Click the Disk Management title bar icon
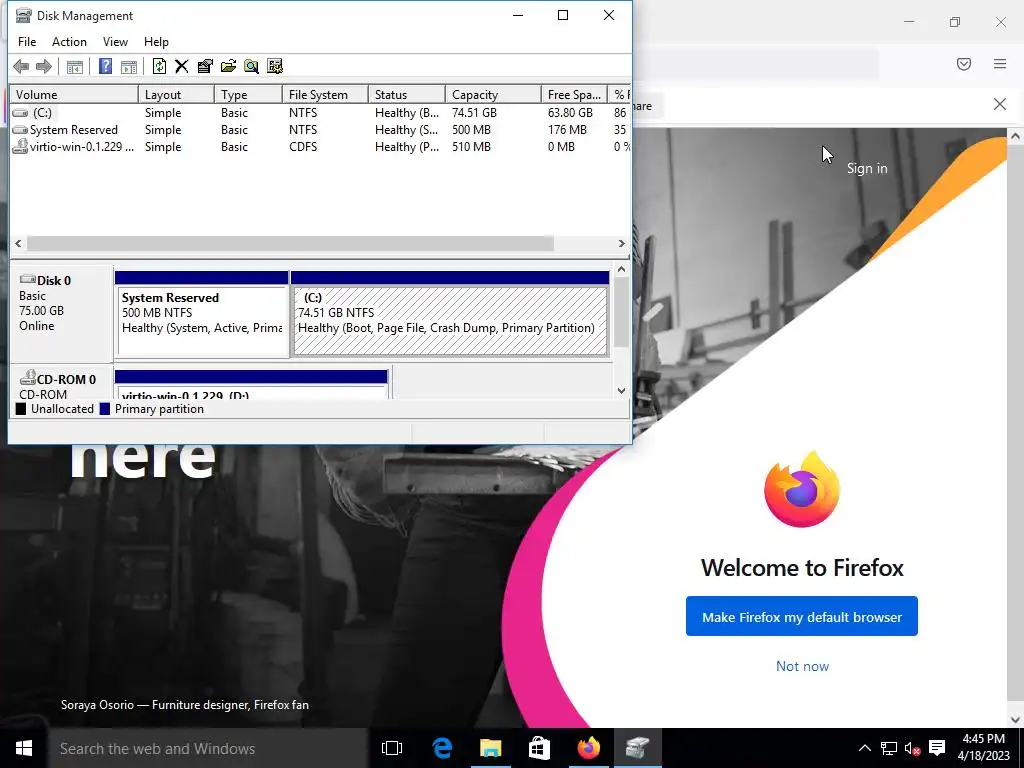Viewport: 1024px width, 768px height. click(24, 15)
